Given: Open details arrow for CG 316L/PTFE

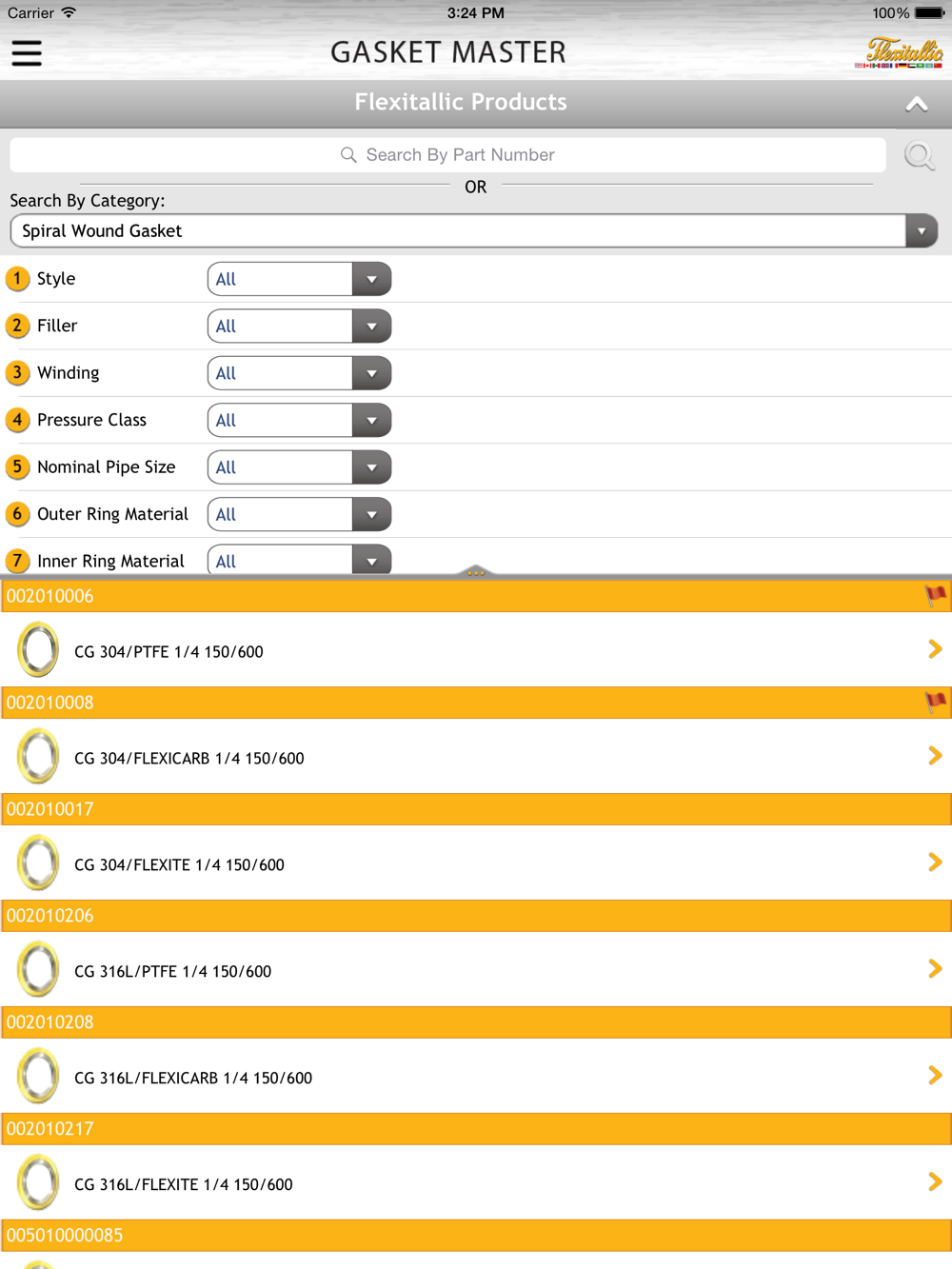Looking at the screenshot, I should point(935,969).
